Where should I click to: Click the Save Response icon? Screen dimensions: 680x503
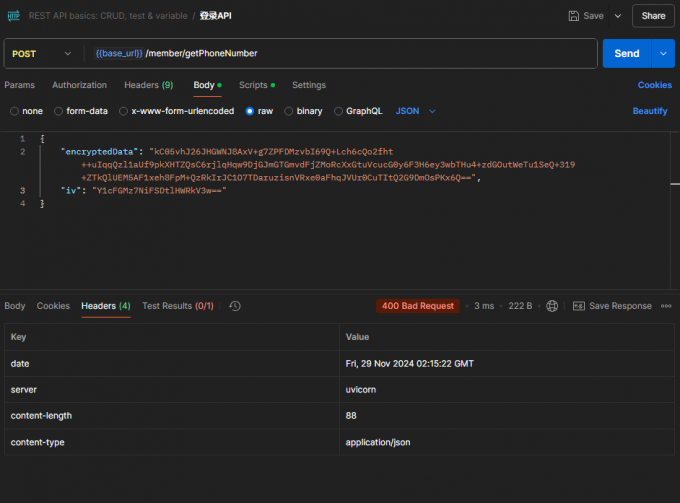579,306
